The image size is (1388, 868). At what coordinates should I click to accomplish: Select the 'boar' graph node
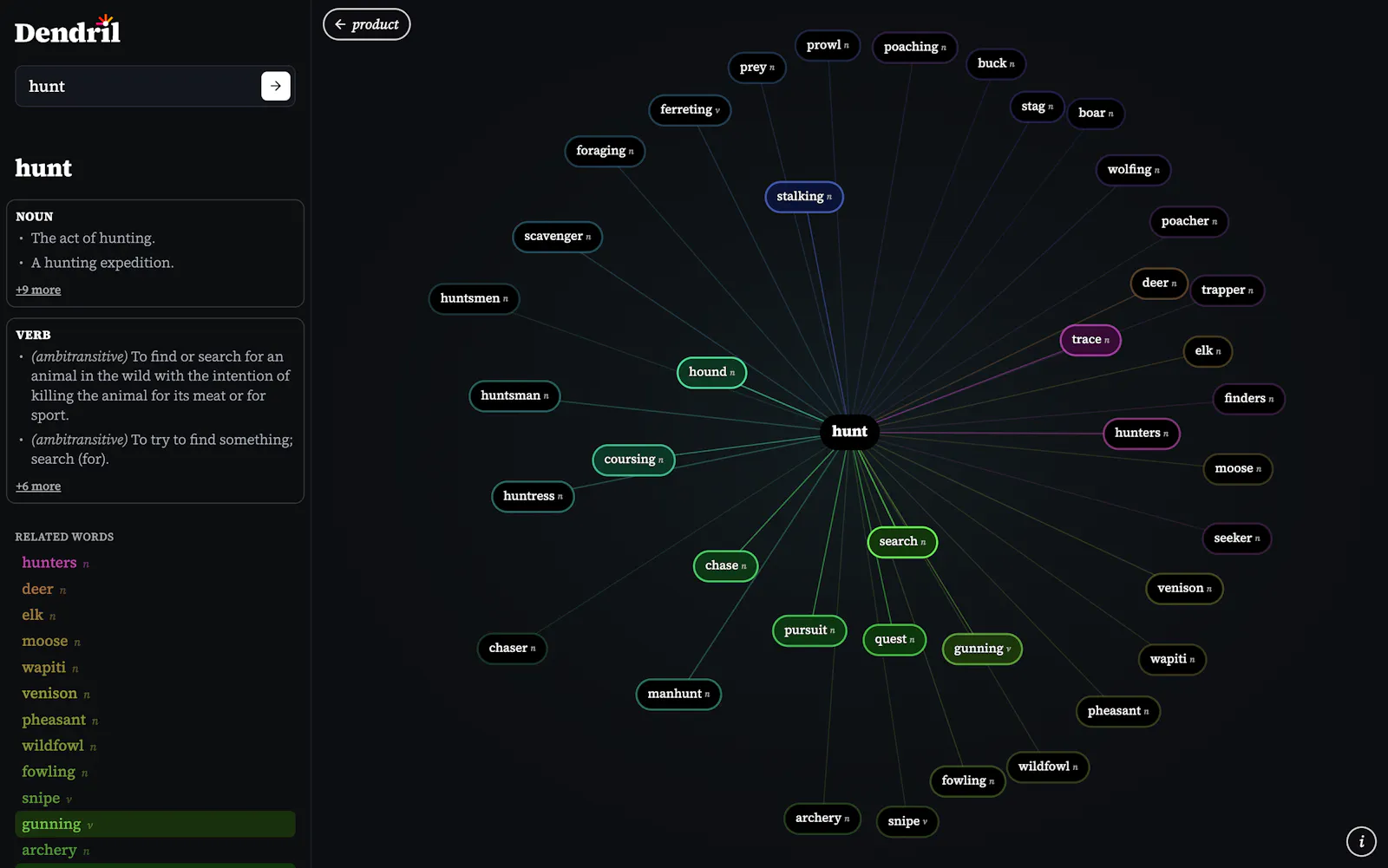[x=1096, y=113]
